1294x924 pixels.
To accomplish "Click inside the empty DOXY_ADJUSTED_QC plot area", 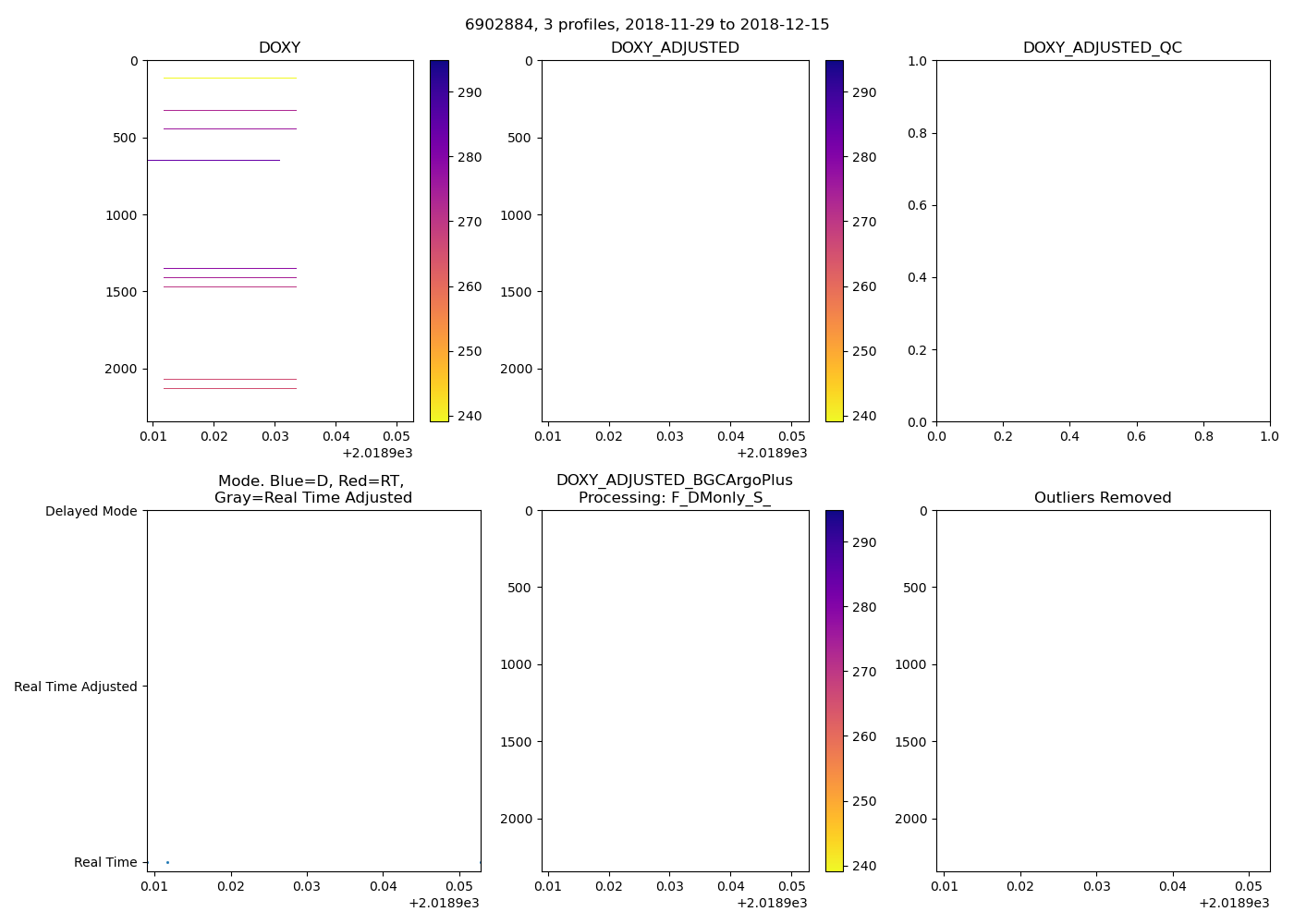I will 1102,240.
